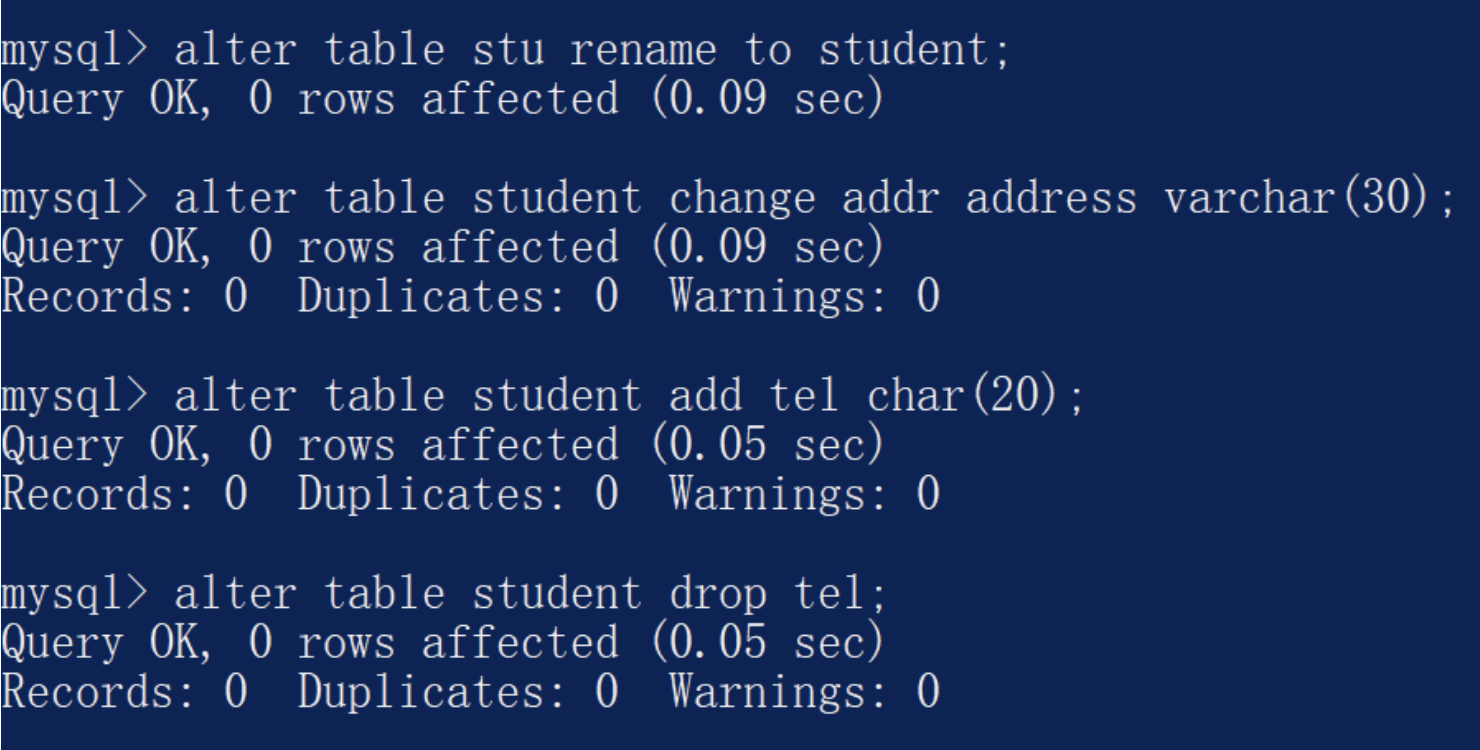Click '(0.05 sec)' below the drop tel command
Image resolution: width=1480 pixels, height=750 pixels.
pos(767,643)
